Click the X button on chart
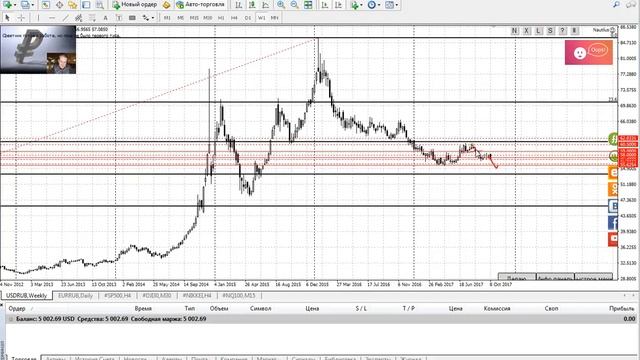The height and width of the screenshot is (360, 640). pyautogui.click(x=527, y=31)
